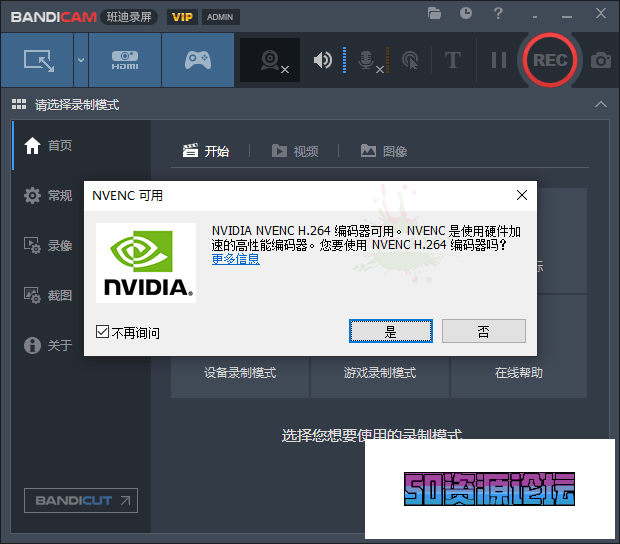Toggle the webcam overlay icon
The height and width of the screenshot is (544, 620).
click(270, 60)
